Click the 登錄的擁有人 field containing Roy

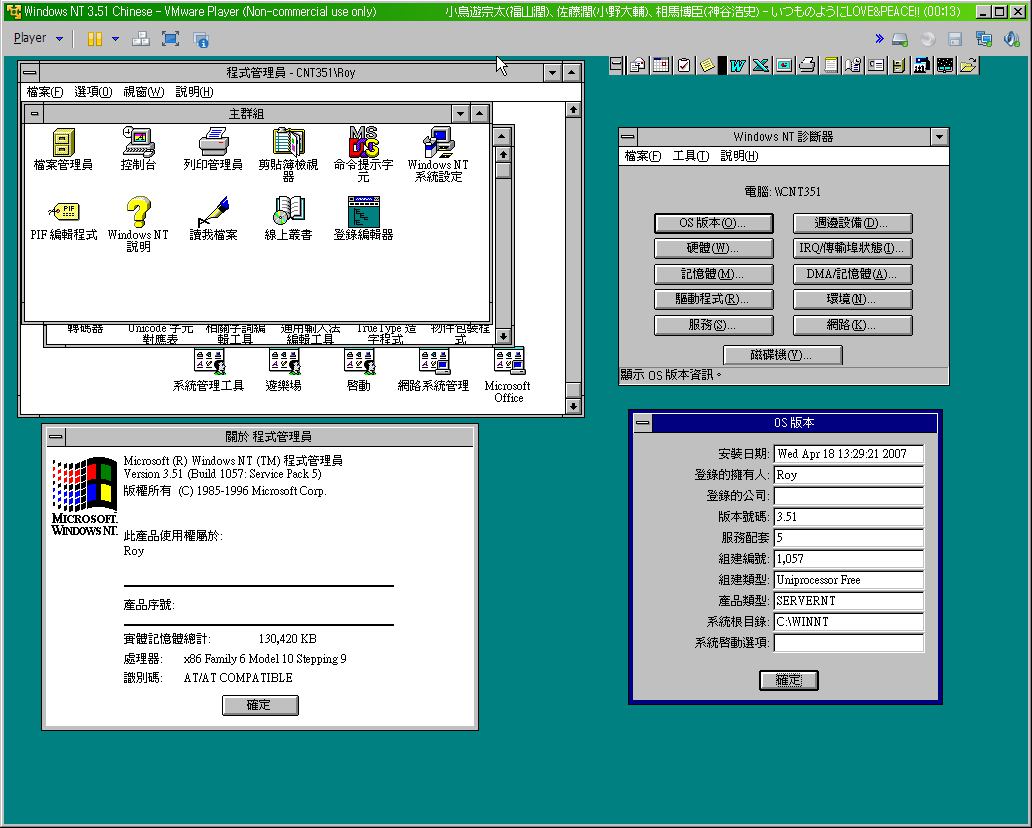pyautogui.click(x=848, y=475)
